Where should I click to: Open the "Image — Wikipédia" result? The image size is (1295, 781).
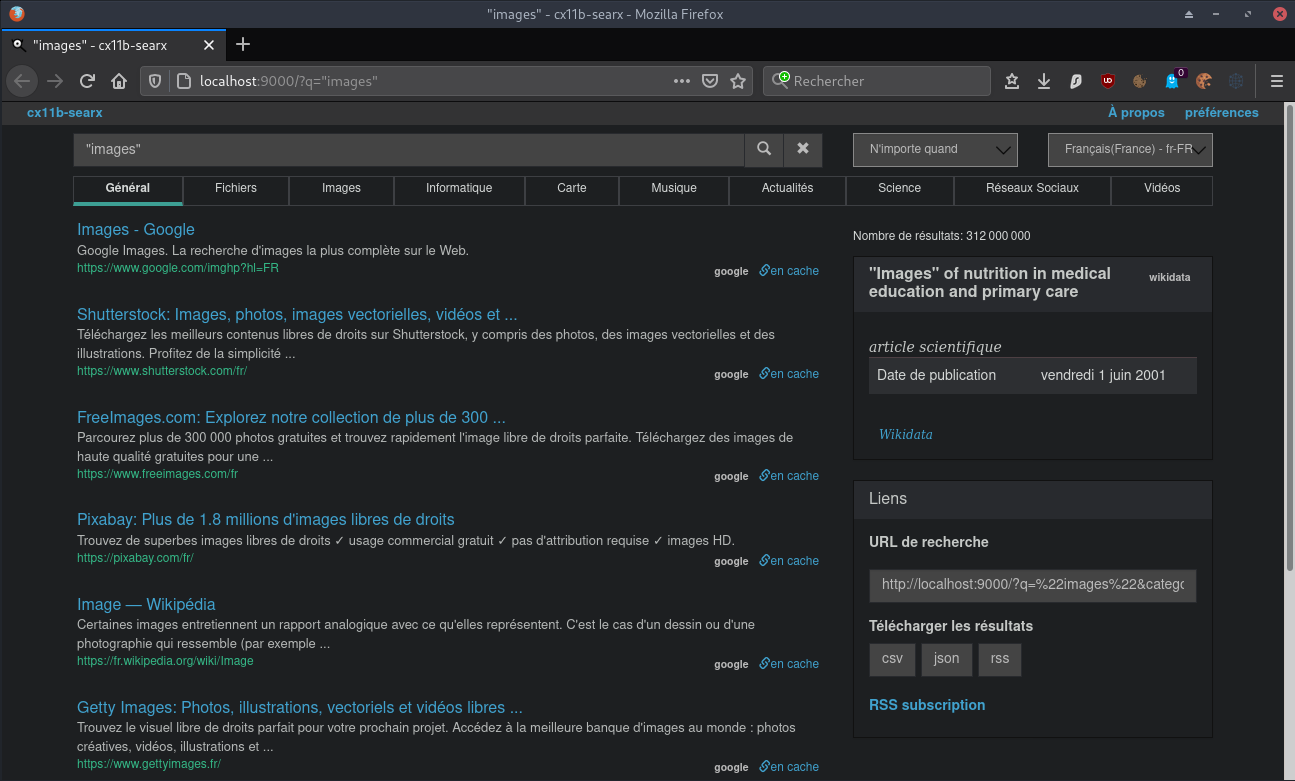[x=146, y=605]
